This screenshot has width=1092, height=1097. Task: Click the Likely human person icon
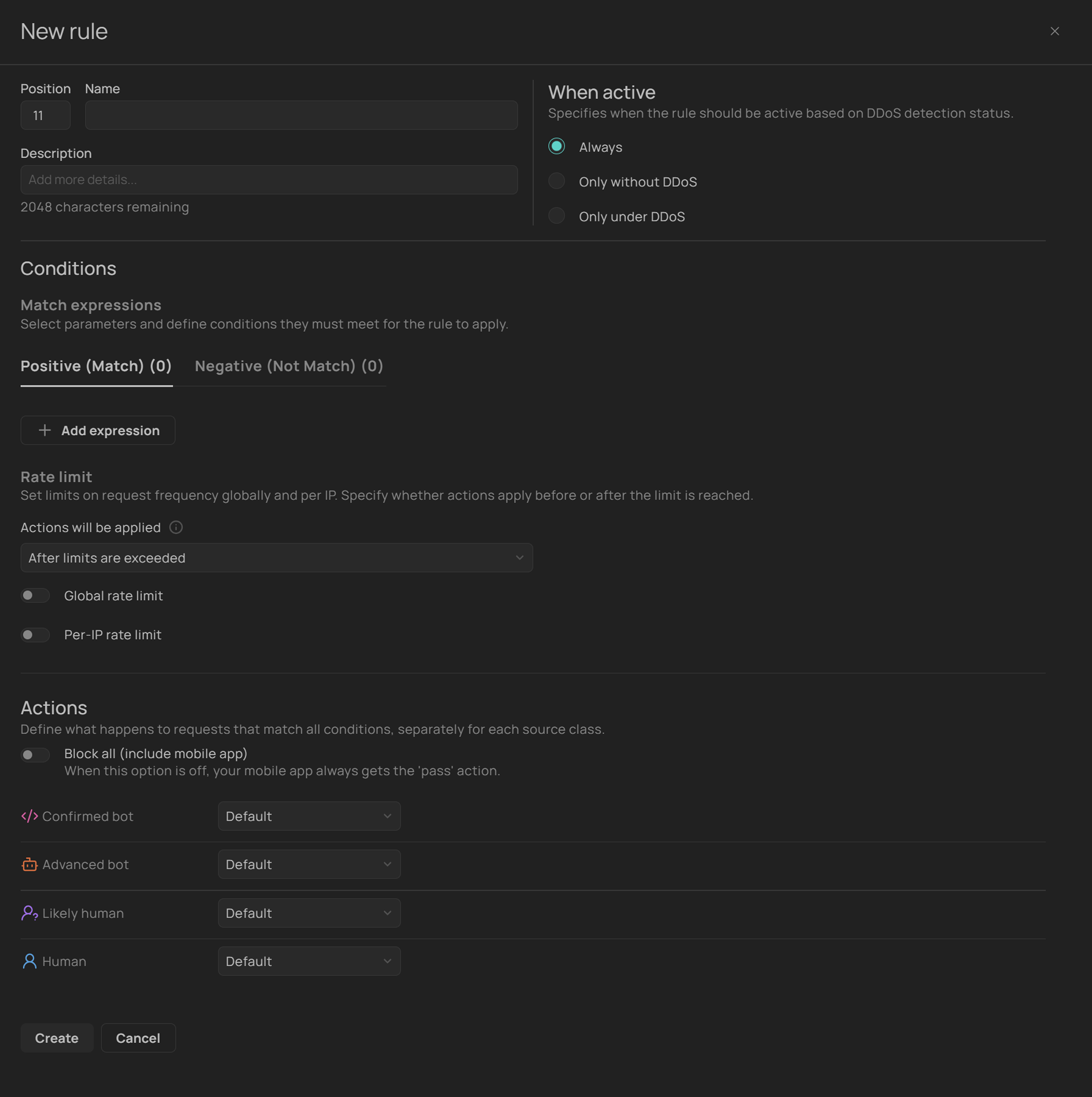30,913
